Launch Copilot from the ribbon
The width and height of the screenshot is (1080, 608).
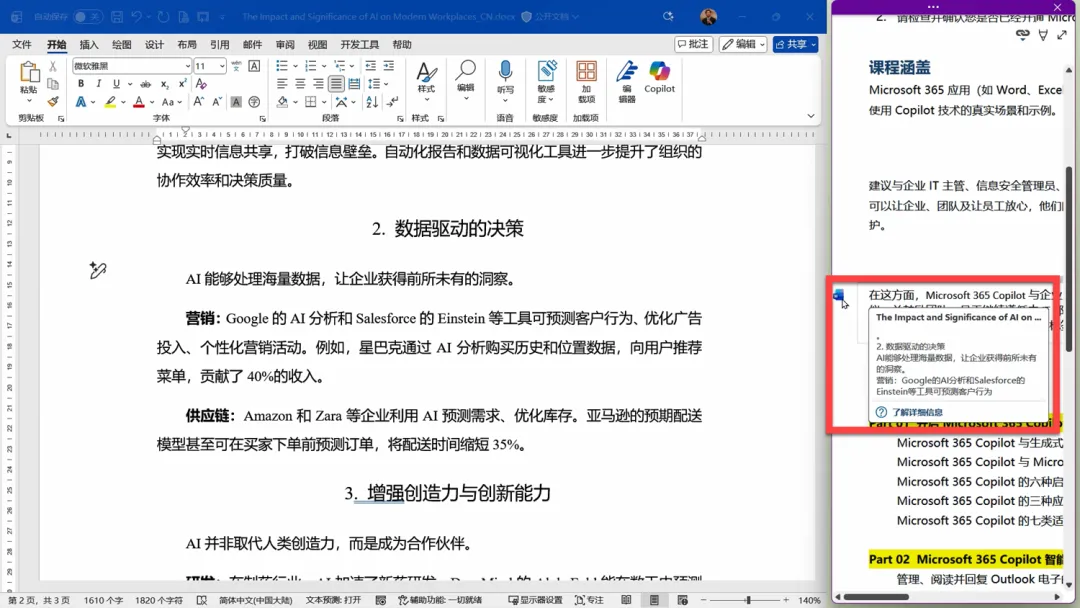click(x=659, y=76)
